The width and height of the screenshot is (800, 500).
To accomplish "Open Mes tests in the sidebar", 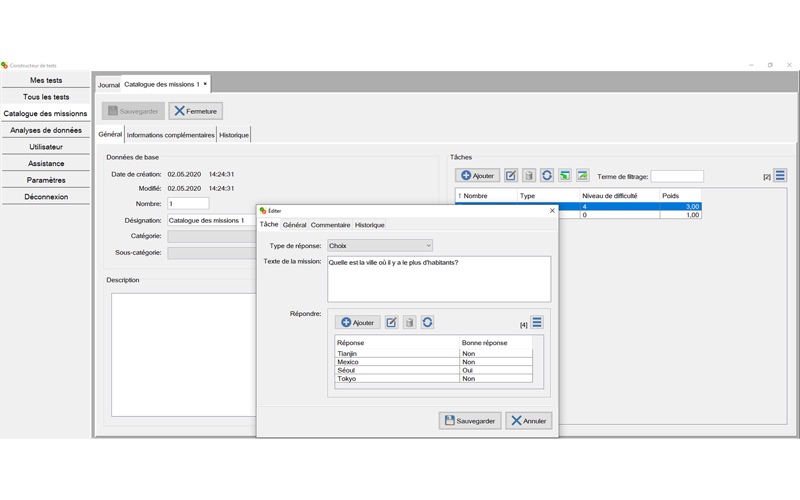I will 46,80.
